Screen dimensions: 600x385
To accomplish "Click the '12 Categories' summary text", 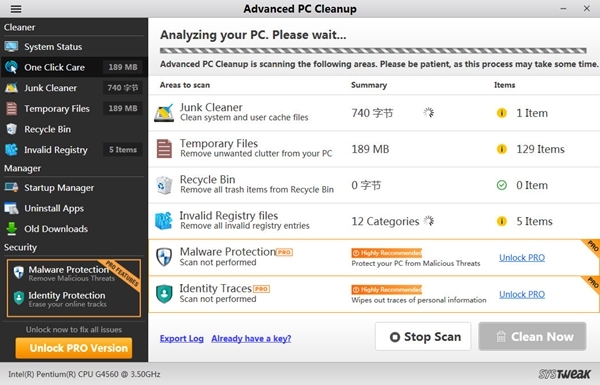I will [385, 221].
